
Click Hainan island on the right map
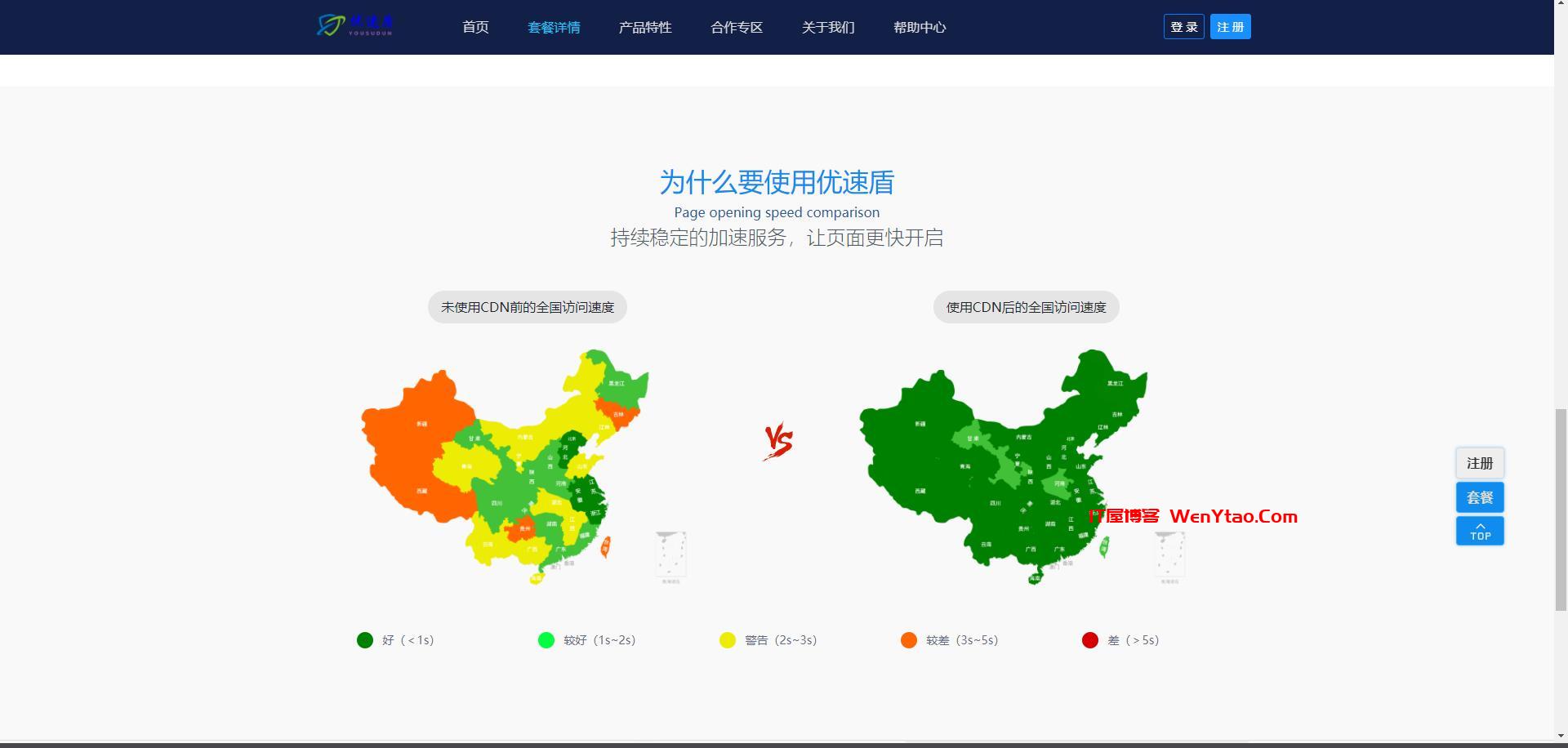pyautogui.click(x=1035, y=577)
